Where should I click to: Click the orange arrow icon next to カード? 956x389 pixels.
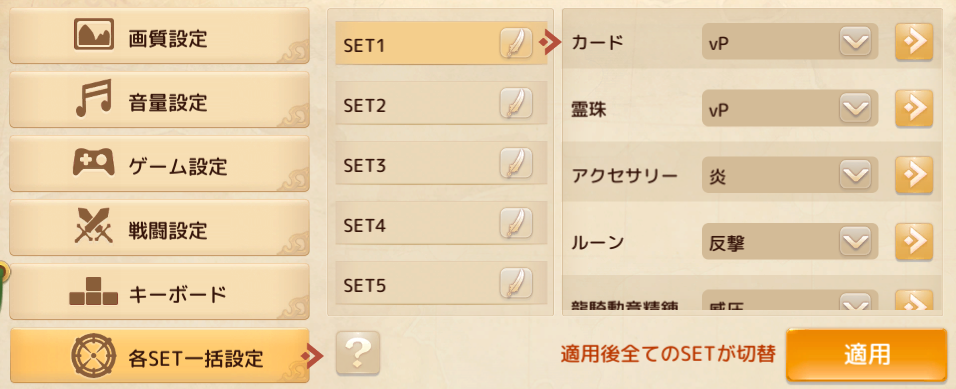pos(914,41)
